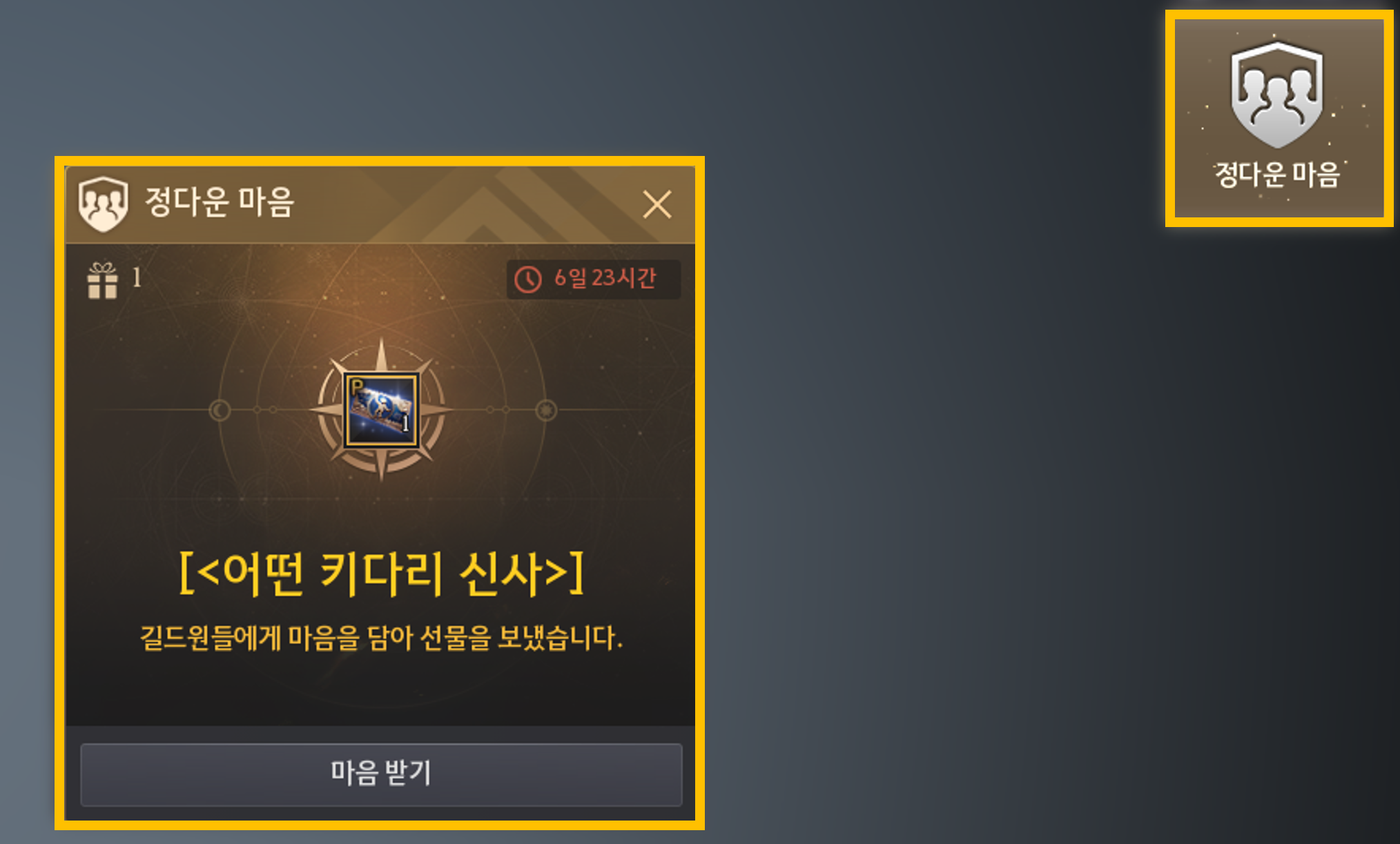Click the gift count number 1
The image size is (1400, 844).
(x=137, y=277)
